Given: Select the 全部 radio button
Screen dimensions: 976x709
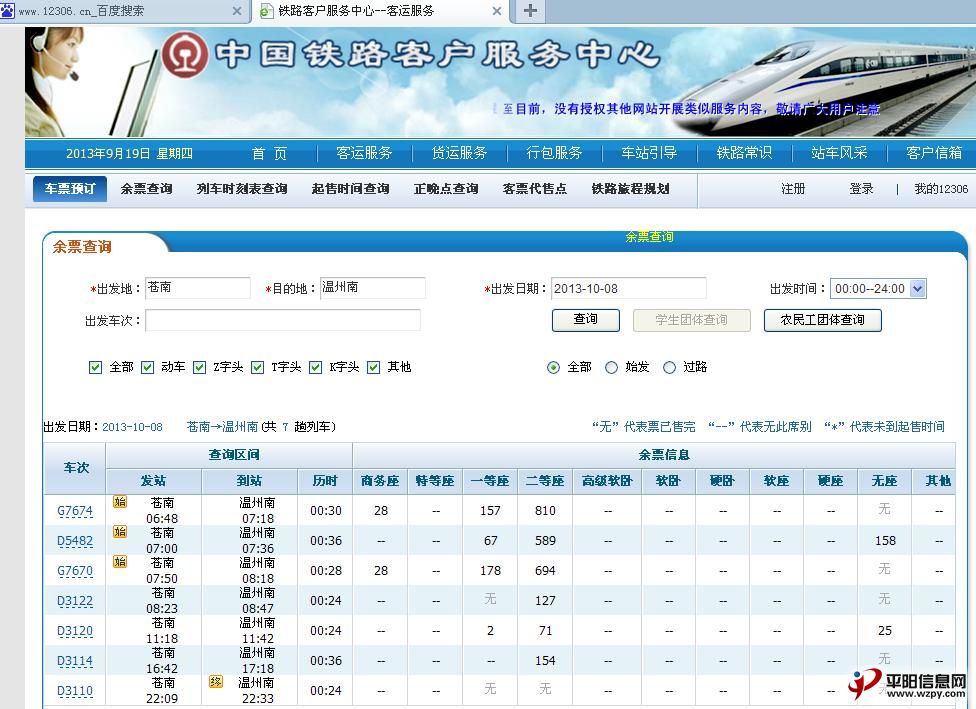Looking at the screenshot, I should click(x=553, y=367).
